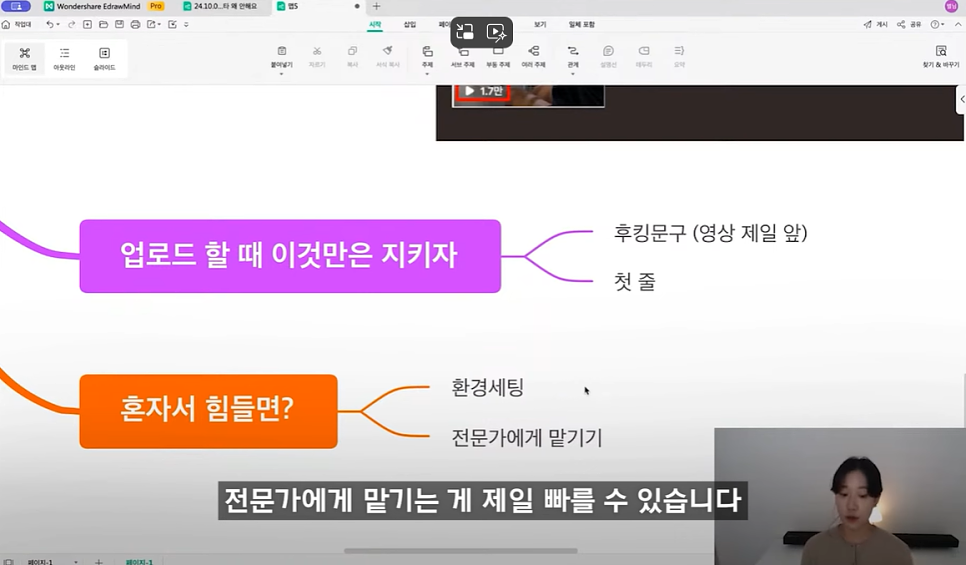The image size is (966, 565).
Task: Insert a Floating Topic (부동 주제)
Action: (498, 57)
